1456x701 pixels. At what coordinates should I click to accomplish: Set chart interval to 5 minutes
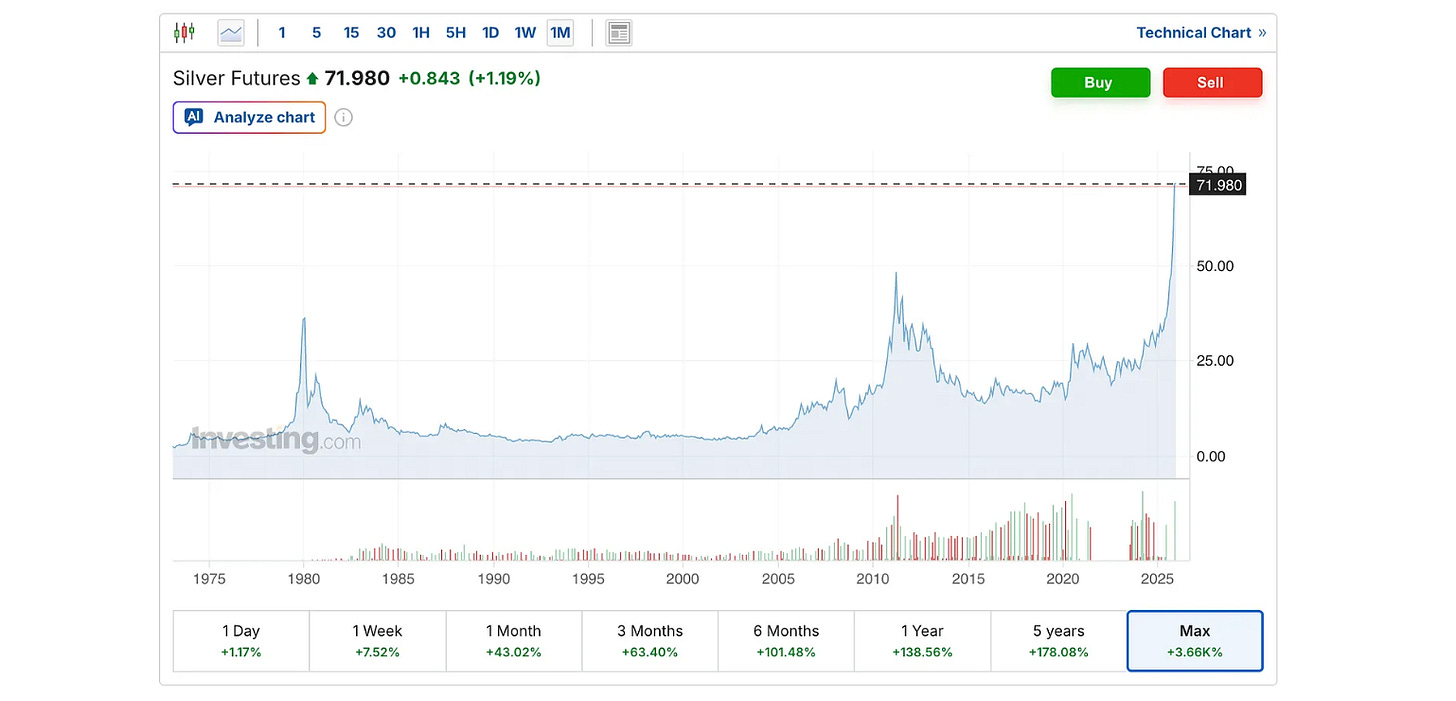click(x=316, y=33)
